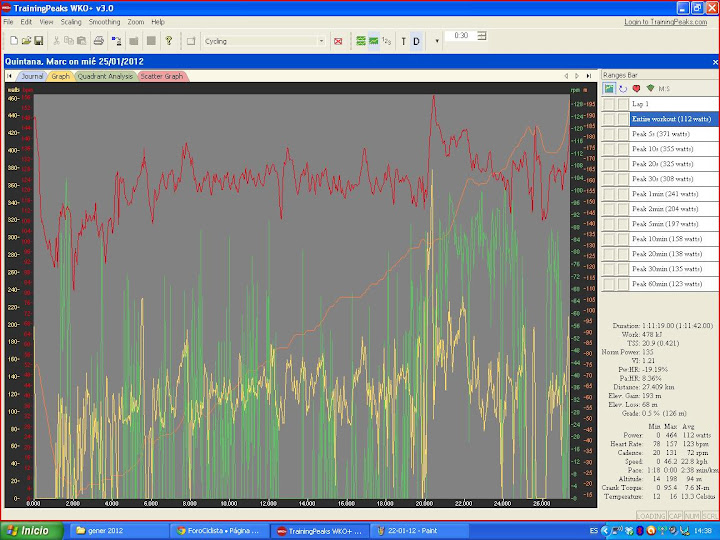Click the red X icon after Cycling
Screen dimensions: 720x540
click(338, 41)
